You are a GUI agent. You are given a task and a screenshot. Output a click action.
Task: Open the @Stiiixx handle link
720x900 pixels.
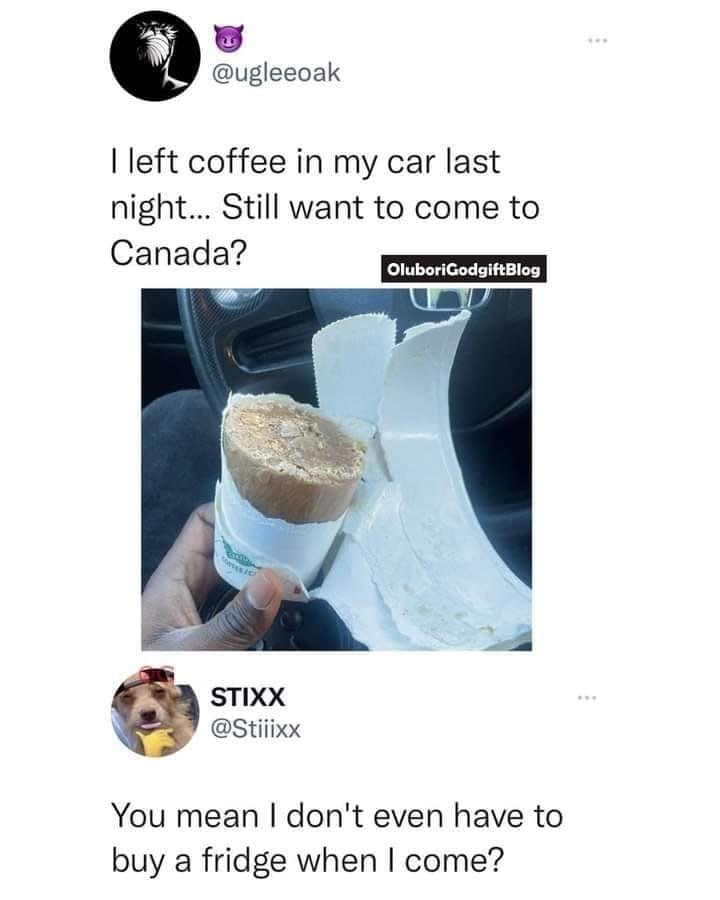(256, 729)
